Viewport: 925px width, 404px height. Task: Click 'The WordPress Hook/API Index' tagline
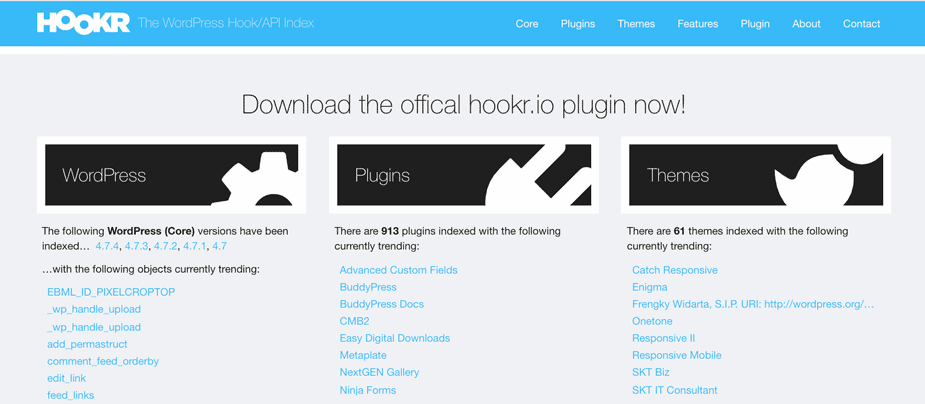tap(226, 23)
